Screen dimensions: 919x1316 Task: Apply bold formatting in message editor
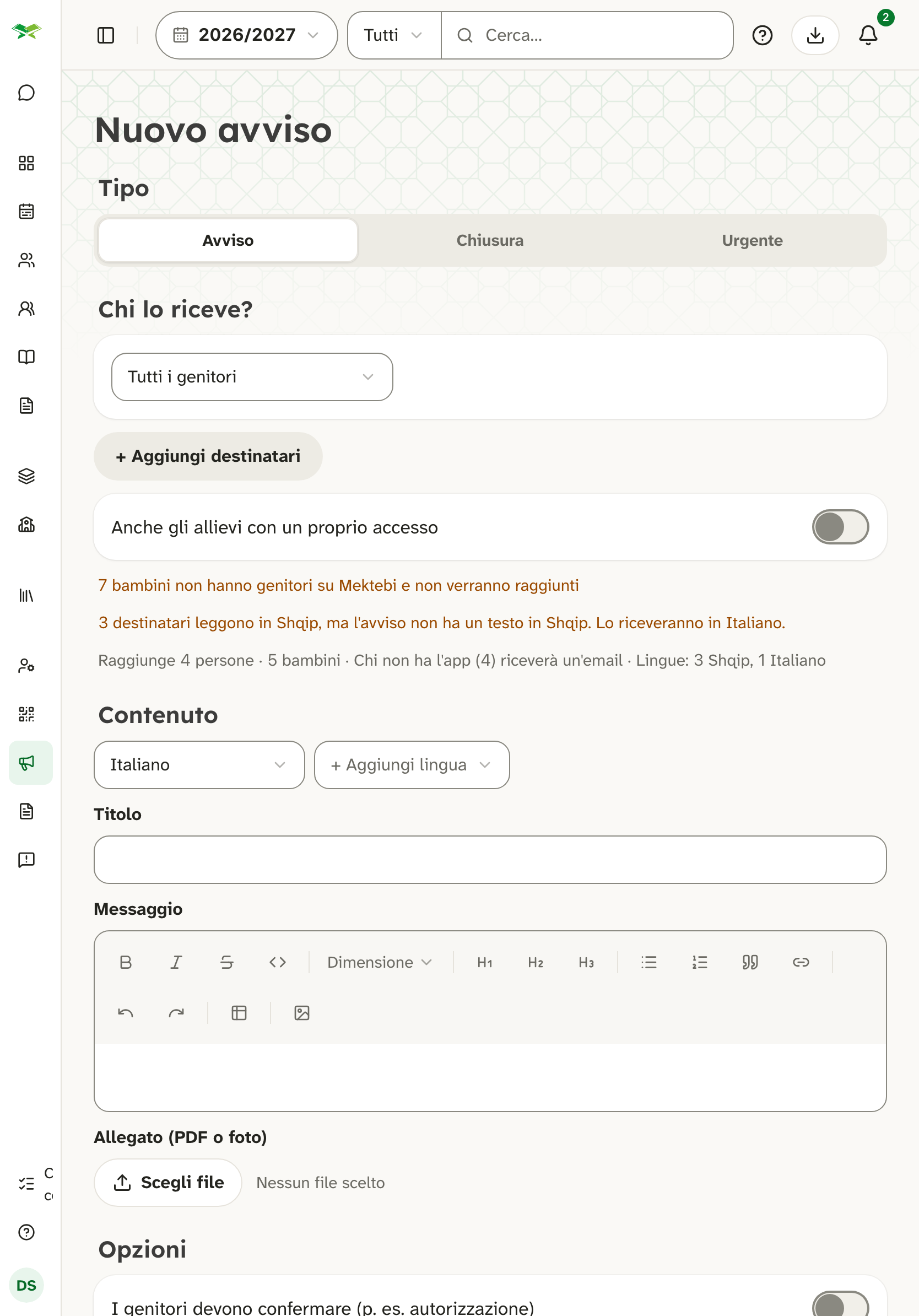[x=126, y=962]
